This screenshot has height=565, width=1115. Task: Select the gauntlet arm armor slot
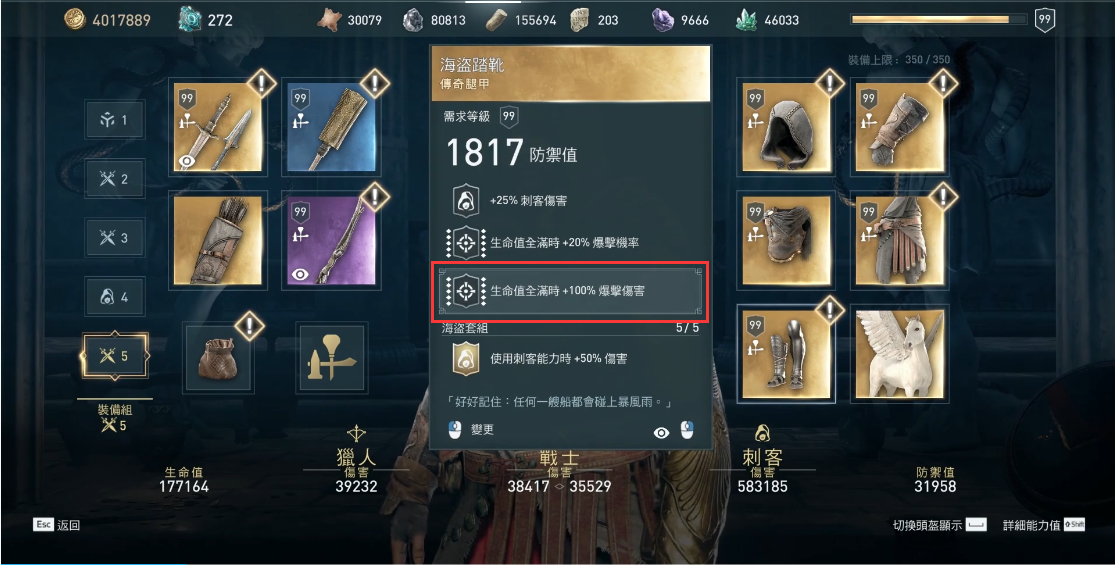click(900, 127)
